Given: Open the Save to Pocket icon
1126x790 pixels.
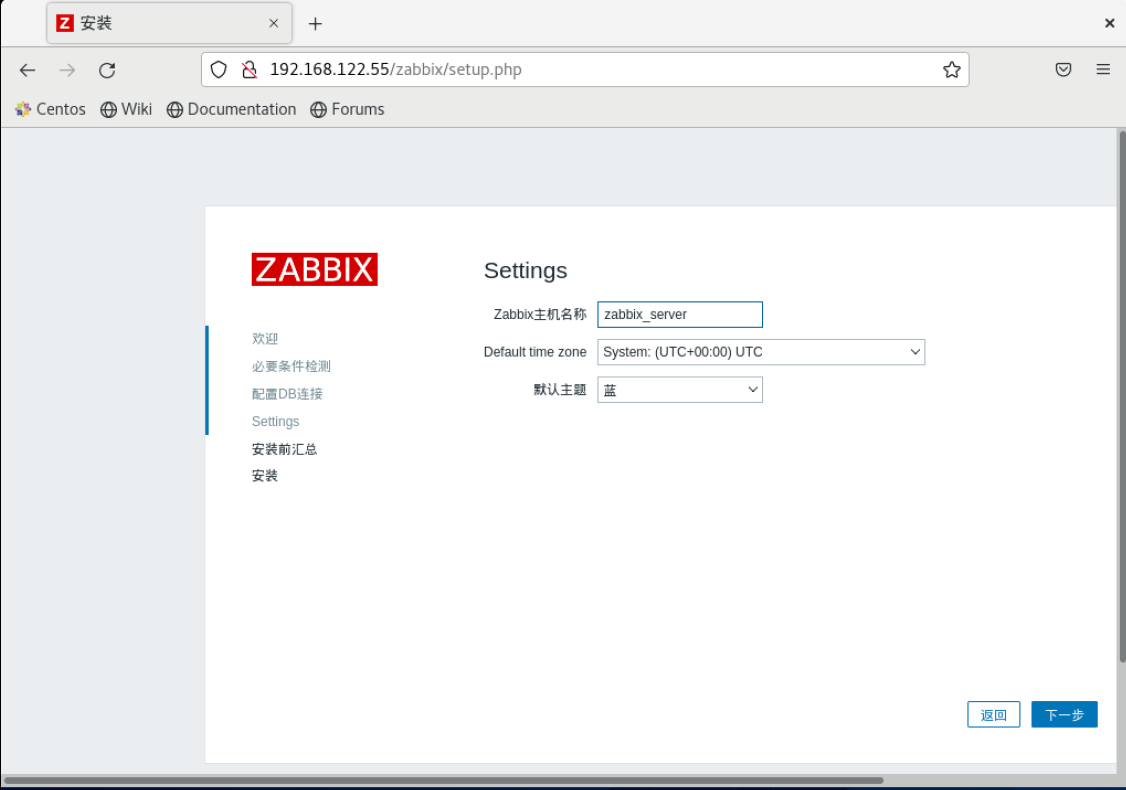Looking at the screenshot, I should pyautogui.click(x=1064, y=70).
